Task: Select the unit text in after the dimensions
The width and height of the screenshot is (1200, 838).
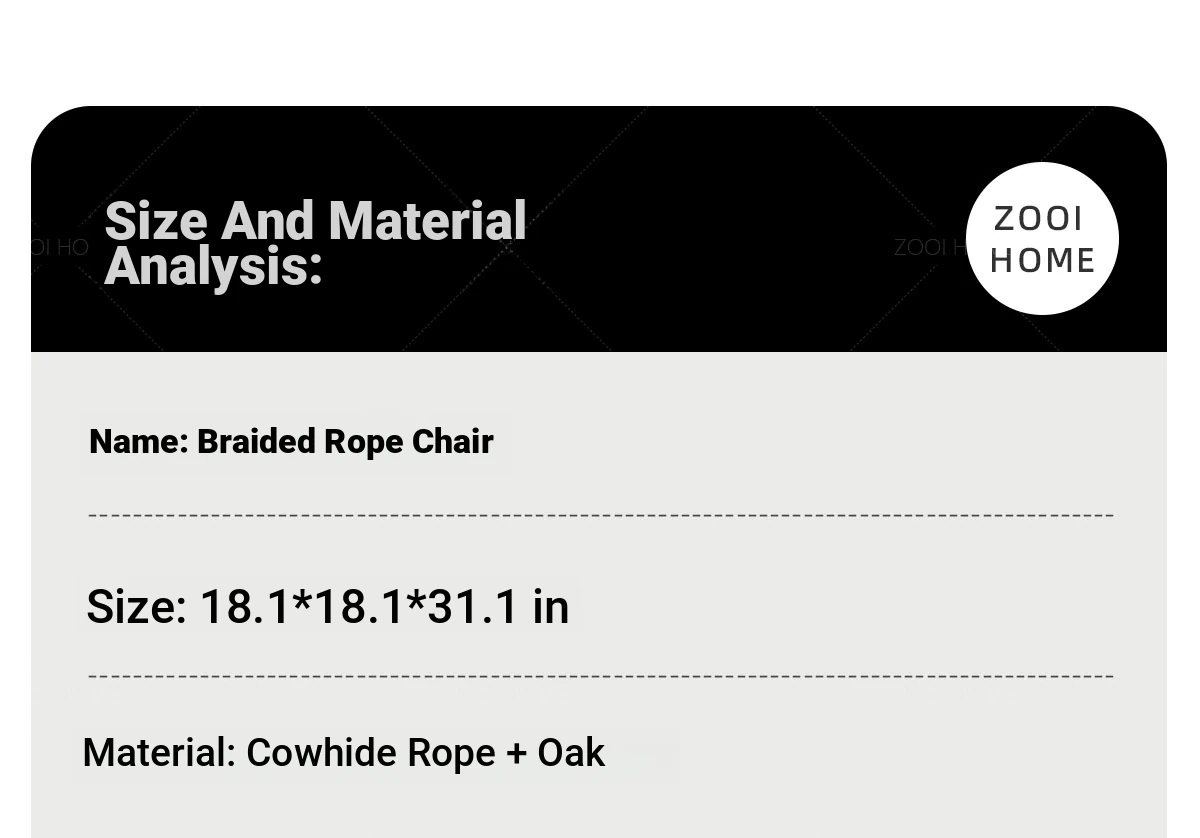Action: point(550,606)
